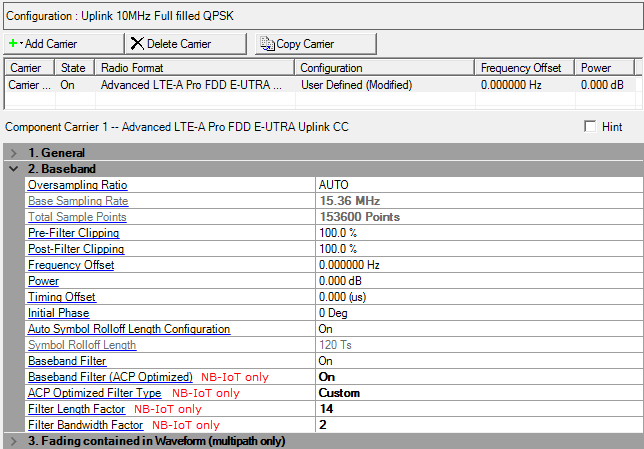The width and height of the screenshot is (644, 449).
Task: Open the Post-Filter Clipping link
Action: tap(76, 249)
